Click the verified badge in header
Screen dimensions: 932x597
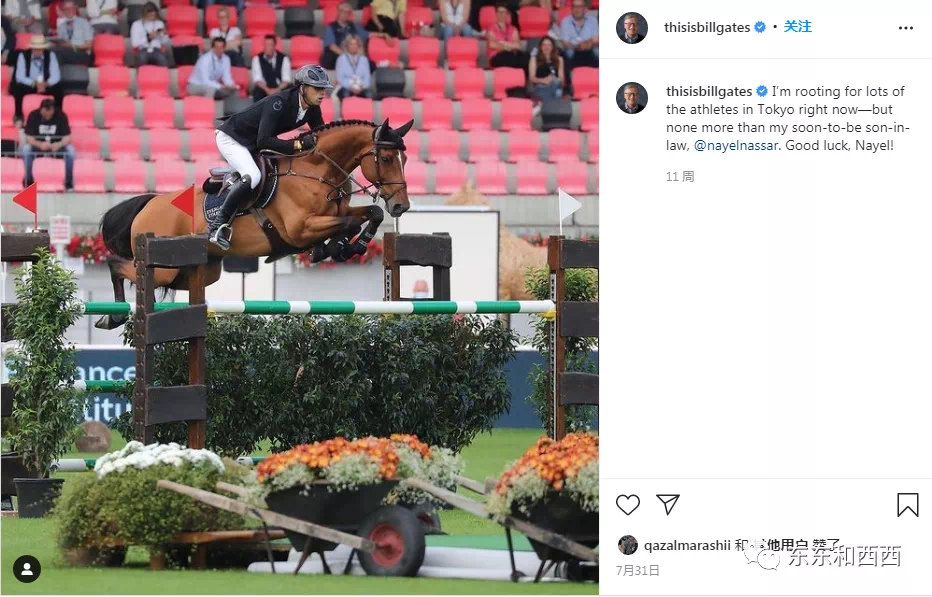760,27
